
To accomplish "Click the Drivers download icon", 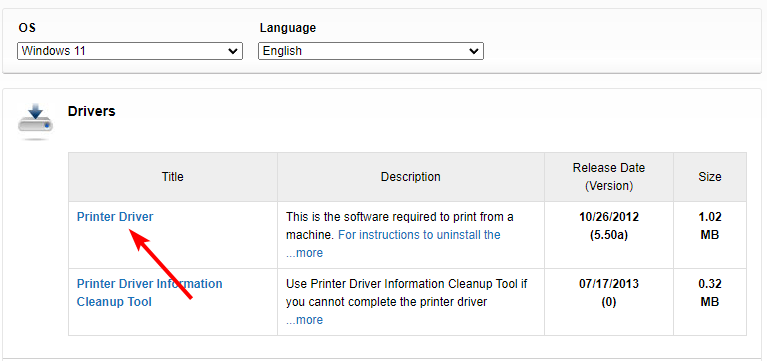I will tap(35, 121).
